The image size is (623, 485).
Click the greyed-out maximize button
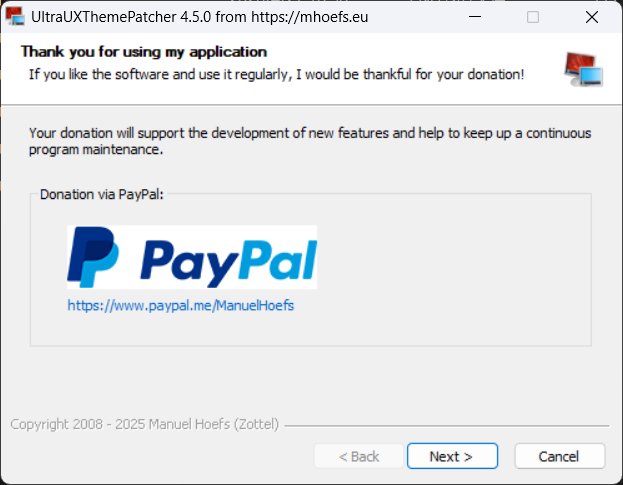[x=533, y=17]
